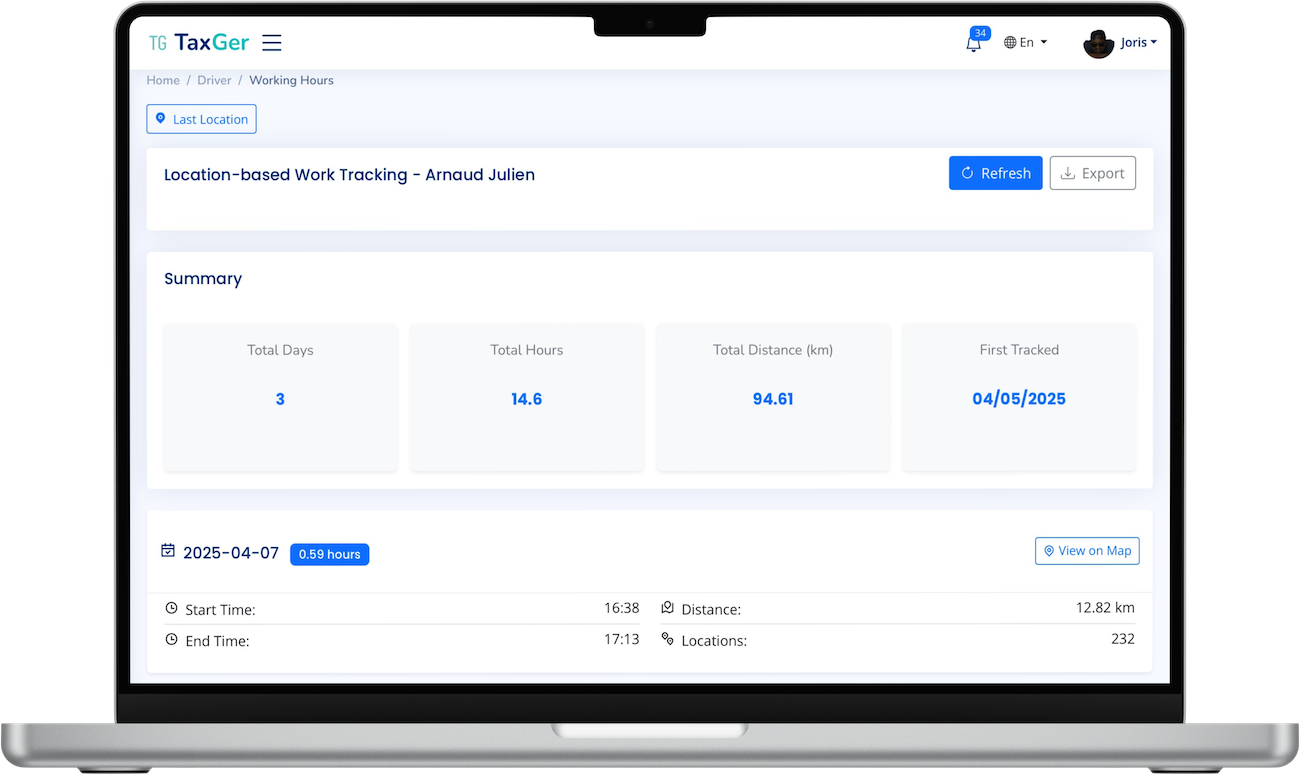Toggle the hamburger sidebar menu

[x=272, y=42]
